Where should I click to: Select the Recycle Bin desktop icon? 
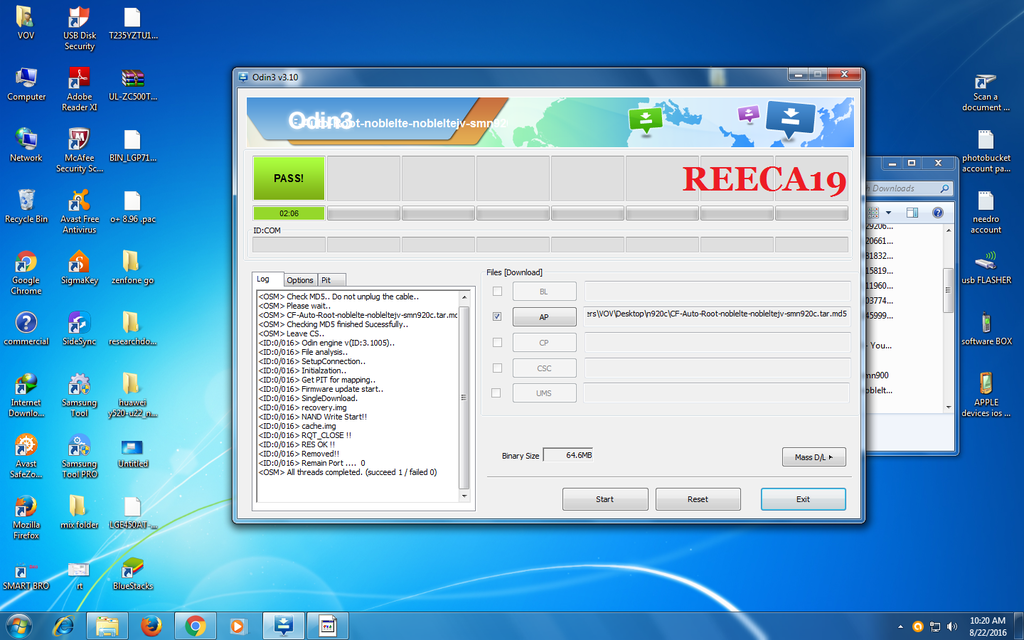26,203
